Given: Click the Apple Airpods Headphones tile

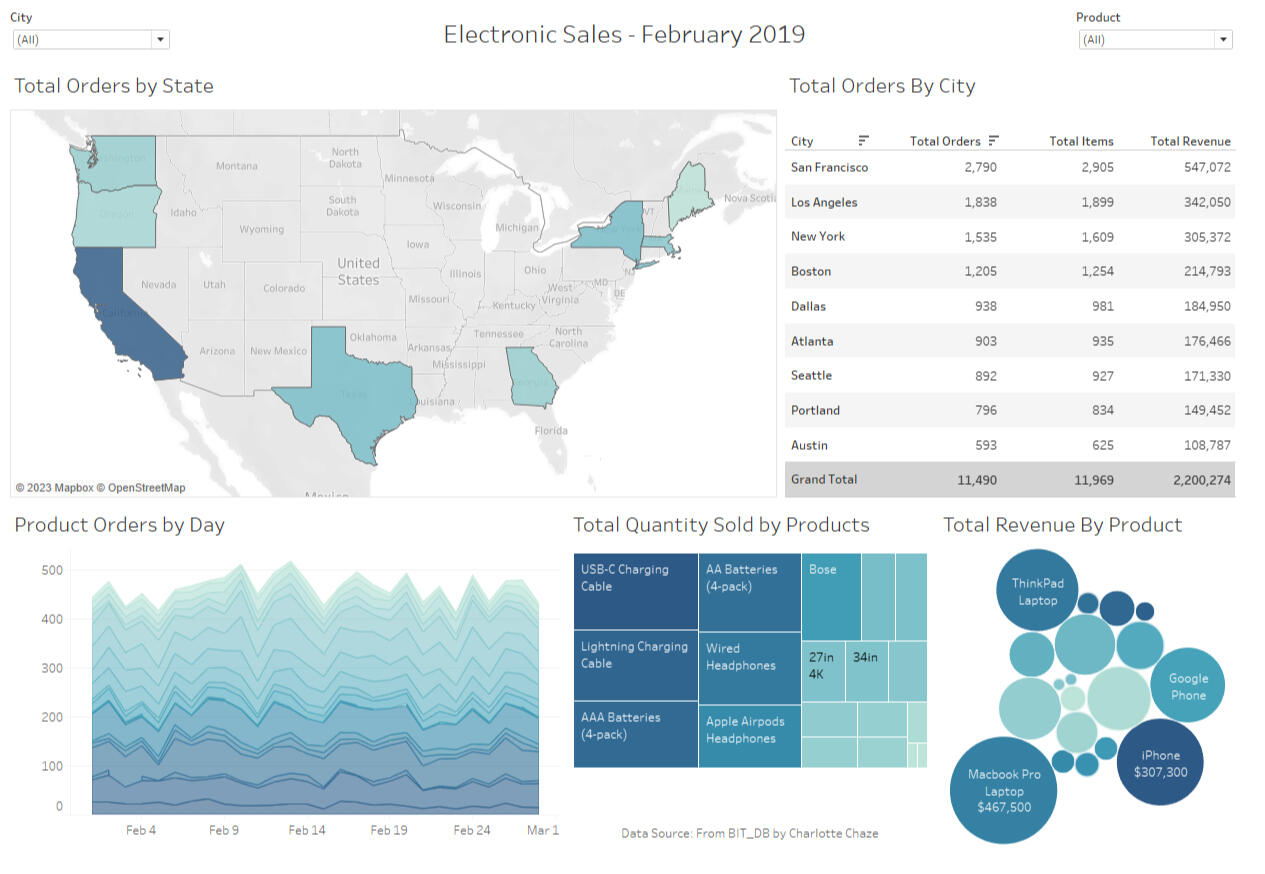Looking at the screenshot, I should coord(749,735).
